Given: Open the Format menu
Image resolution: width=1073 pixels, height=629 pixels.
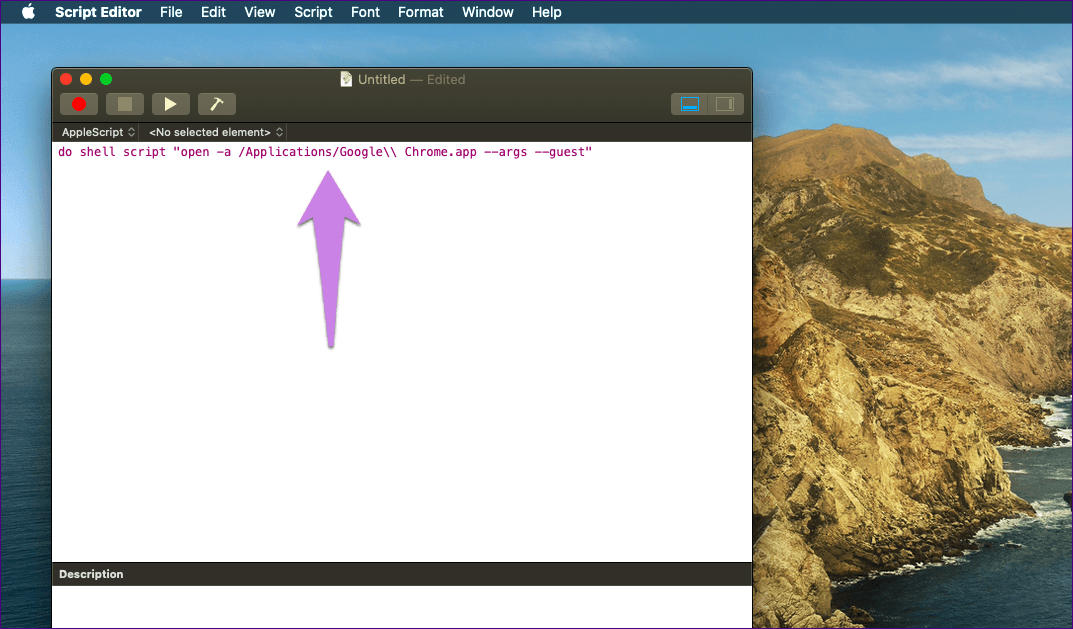Looking at the screenshot, I should pyautogui.click(x=421, y=12).
